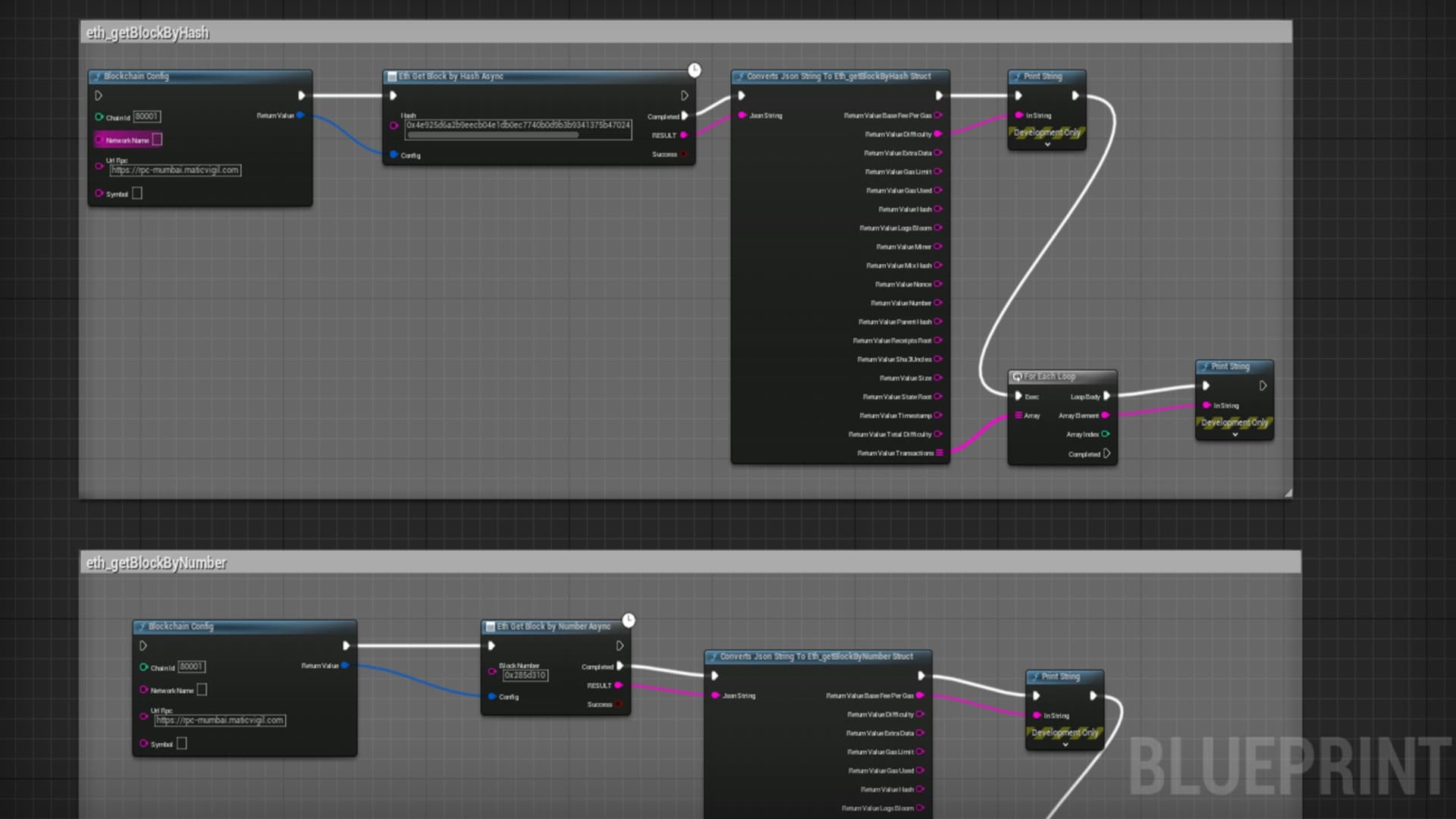Viewport: 1456px width, 819px height.
Task: Toggle the Symbol checkbox on the lower Blockchain Config
Action: pyautogui.click(x=181, y=743)
